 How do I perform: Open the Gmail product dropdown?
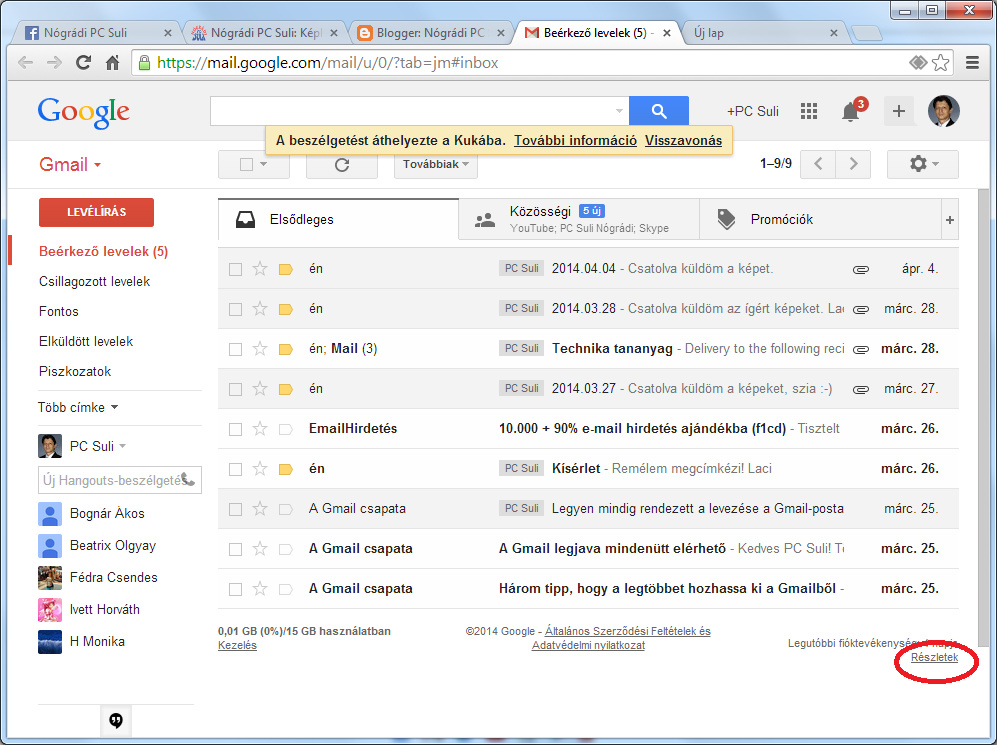click(x=70, y=165)
